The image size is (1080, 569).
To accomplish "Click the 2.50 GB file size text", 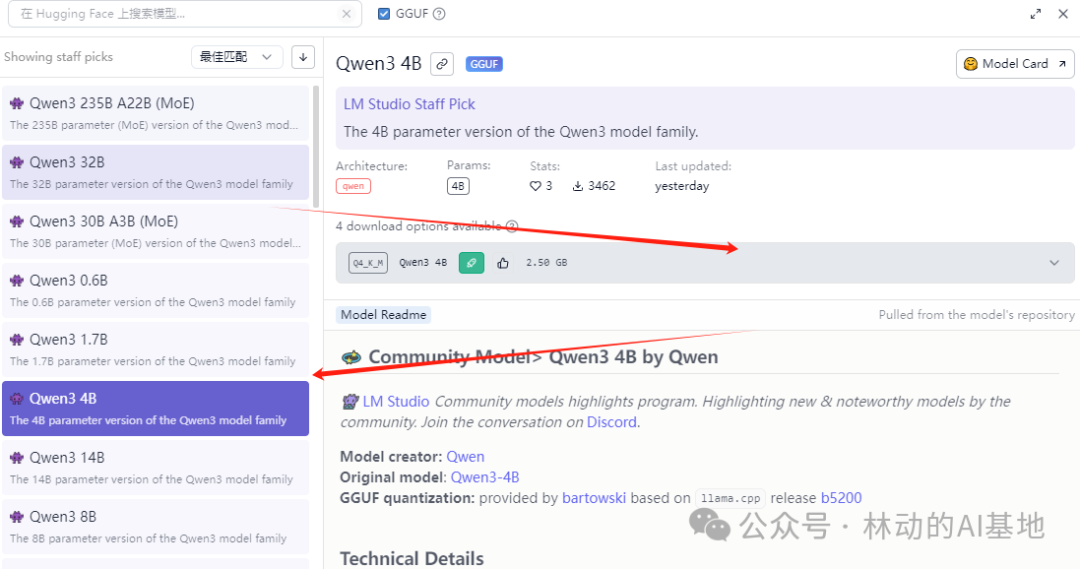I will 547,263.
